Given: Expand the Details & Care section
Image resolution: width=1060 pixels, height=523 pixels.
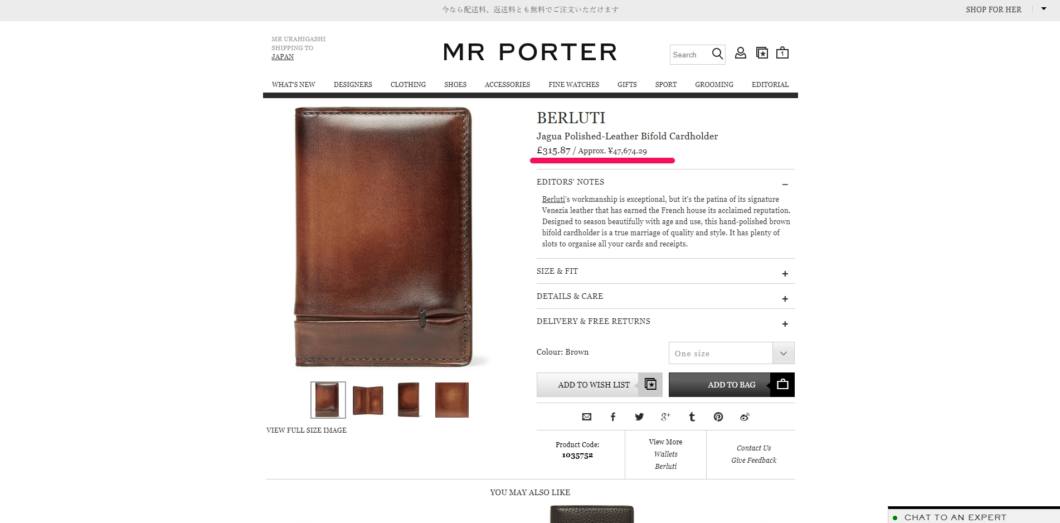Looking at the screenshot, I should point(665,297).
